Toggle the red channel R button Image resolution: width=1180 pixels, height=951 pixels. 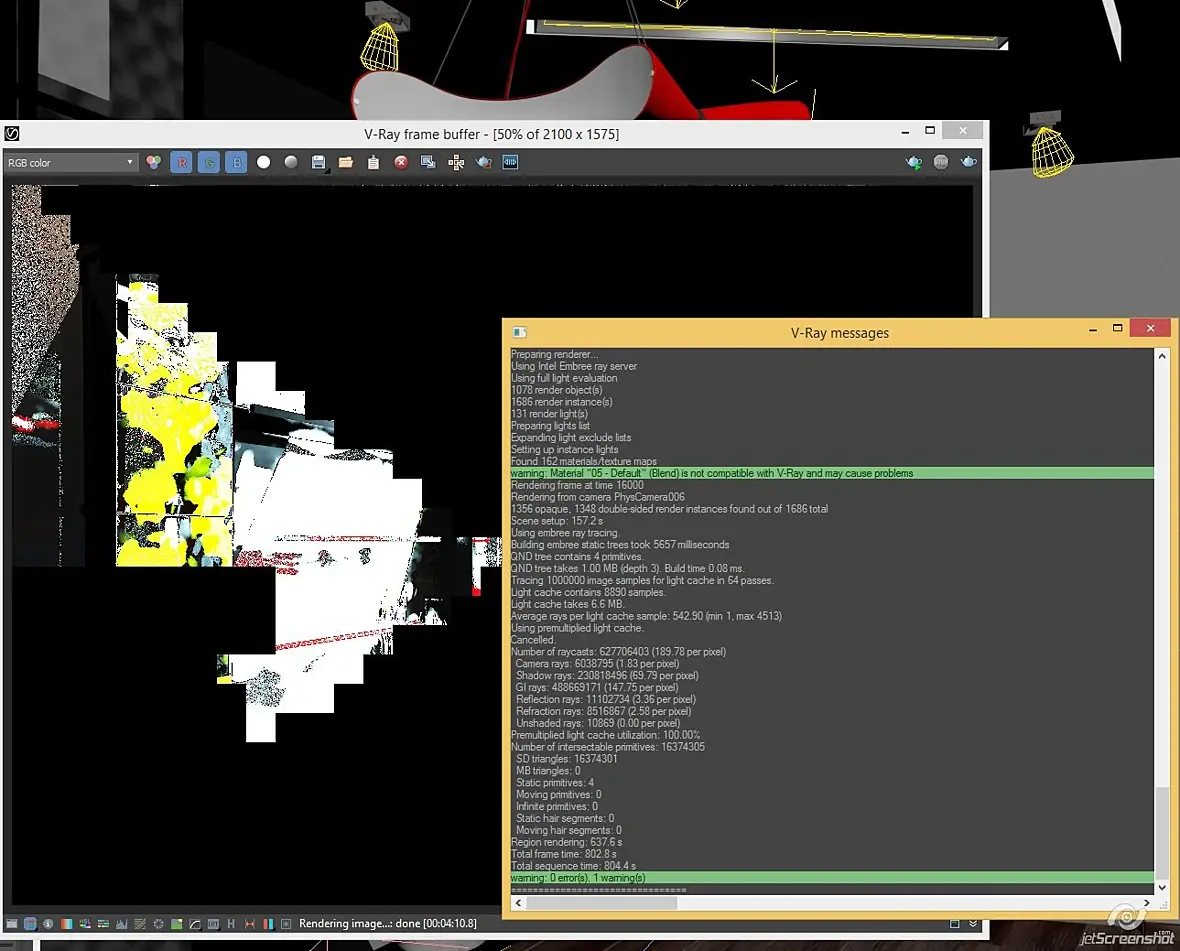point(181,163)
